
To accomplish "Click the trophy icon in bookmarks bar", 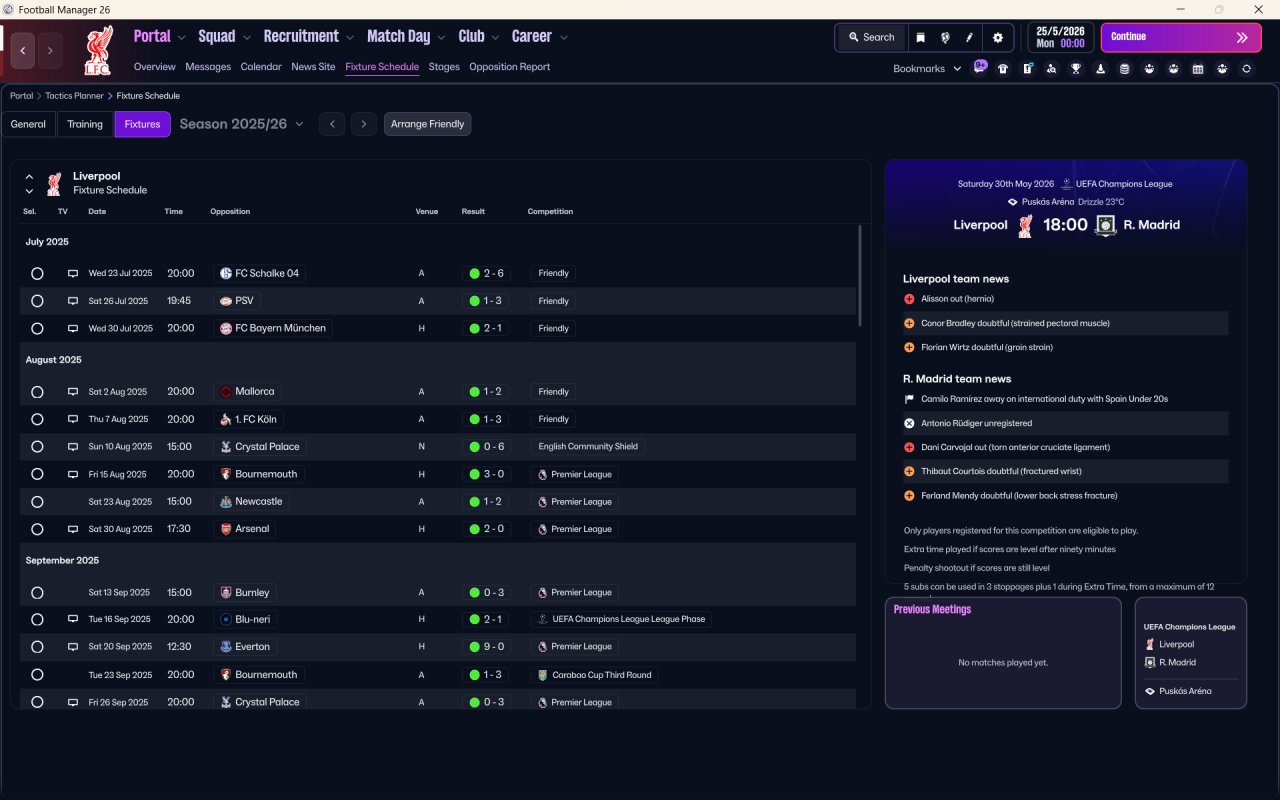I will (1076, 69).
